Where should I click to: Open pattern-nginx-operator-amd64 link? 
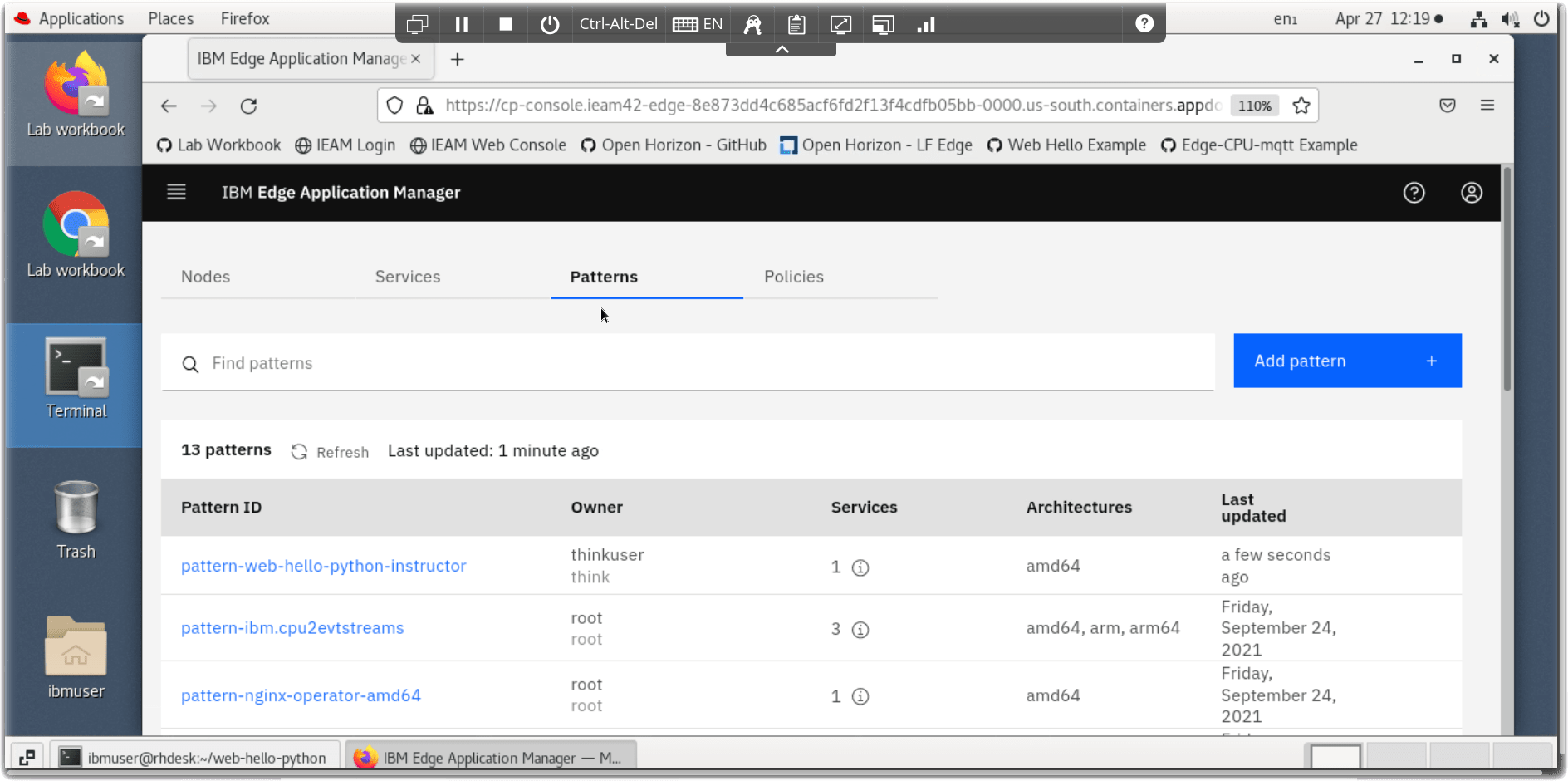(301, 695)
